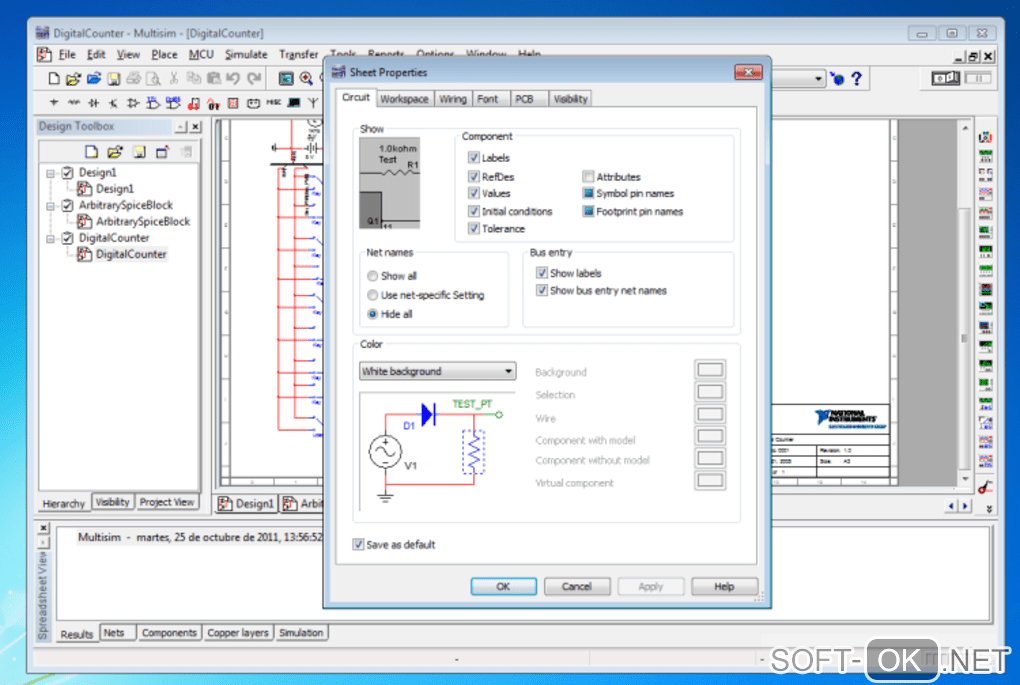Click the Background color swatch
This screenshot has height=685, width=1020.
click(709, 371)
